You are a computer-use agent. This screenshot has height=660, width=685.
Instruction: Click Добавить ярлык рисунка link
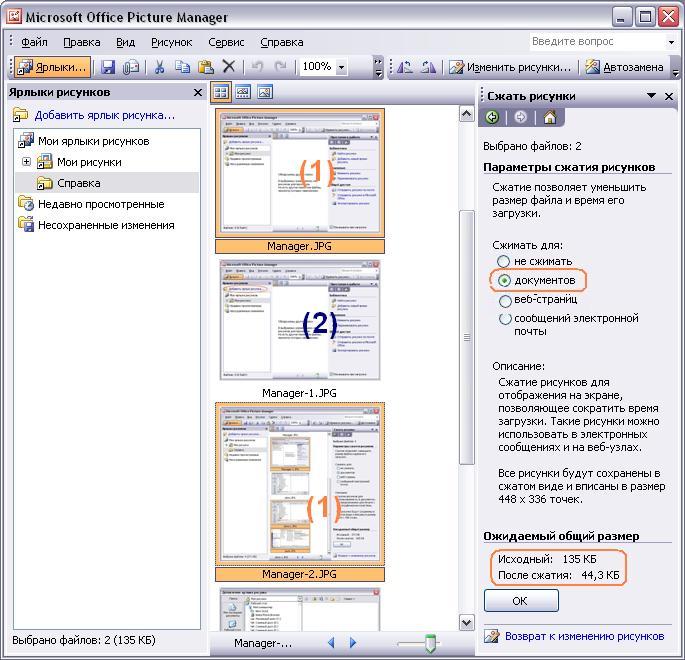104,115
